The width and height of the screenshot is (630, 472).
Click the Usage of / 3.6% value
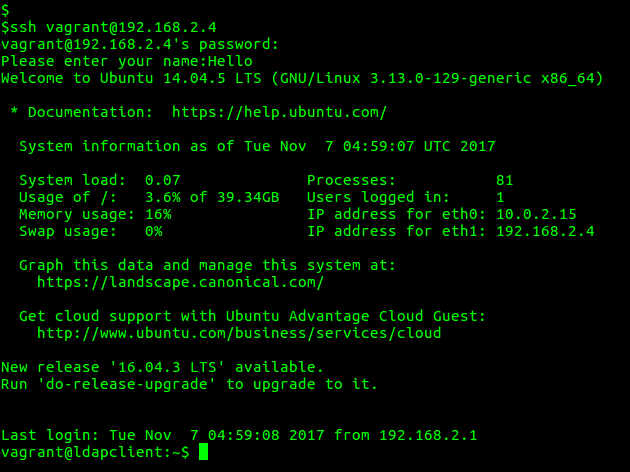163,197
